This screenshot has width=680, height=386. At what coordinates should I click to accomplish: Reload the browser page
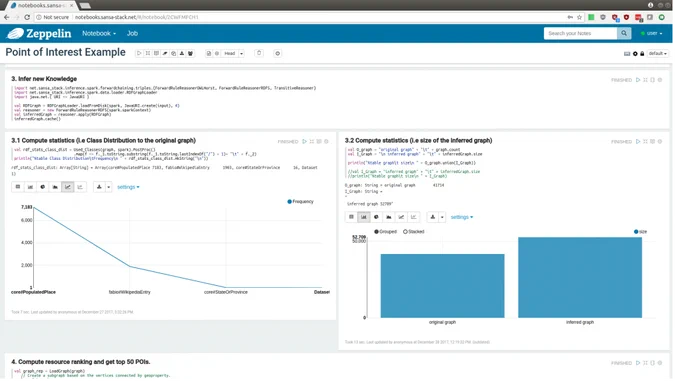click(27, 17)
